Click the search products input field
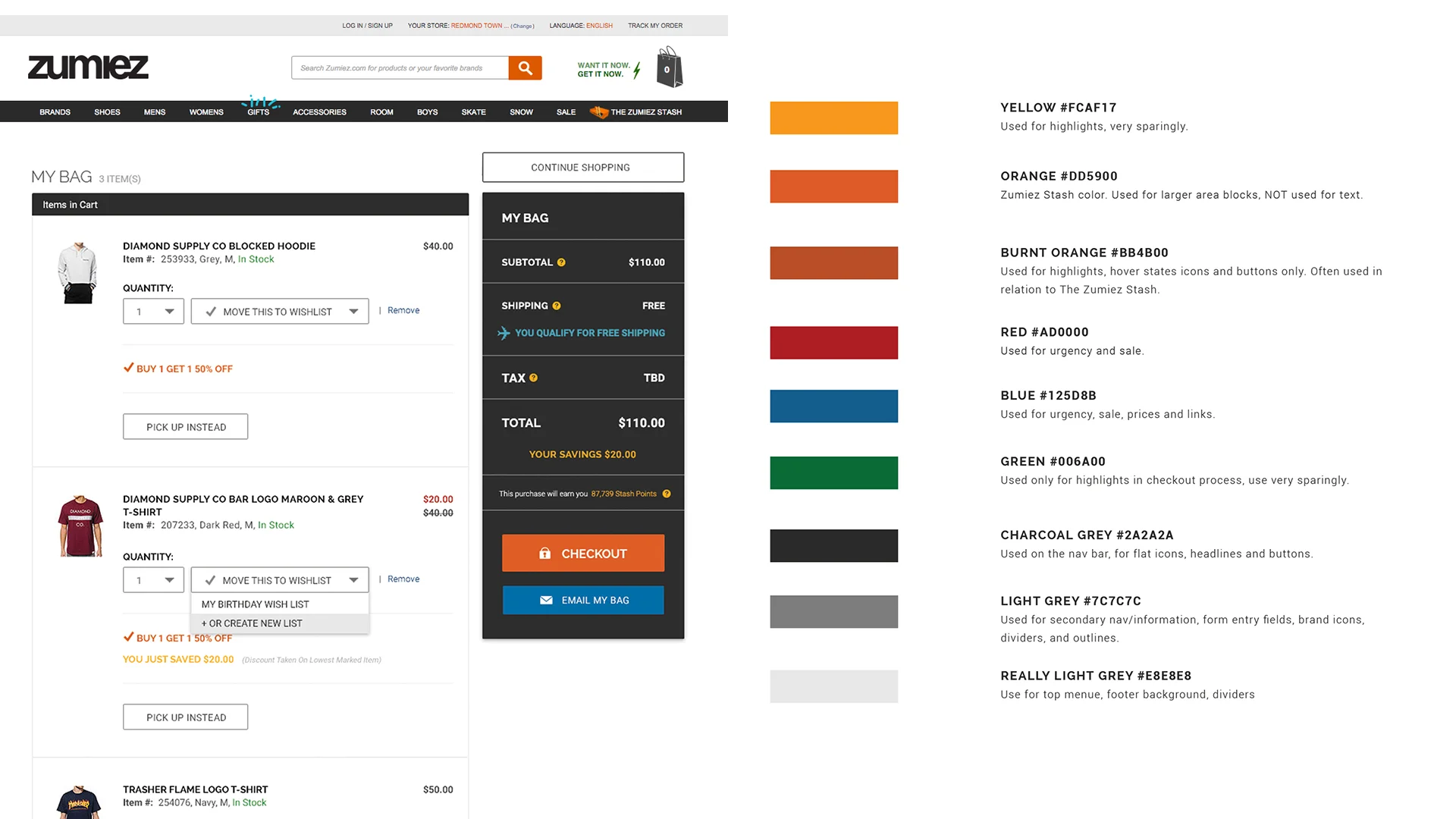The image size is (1456, 819). pyautogui.click(x=400, y=68)
